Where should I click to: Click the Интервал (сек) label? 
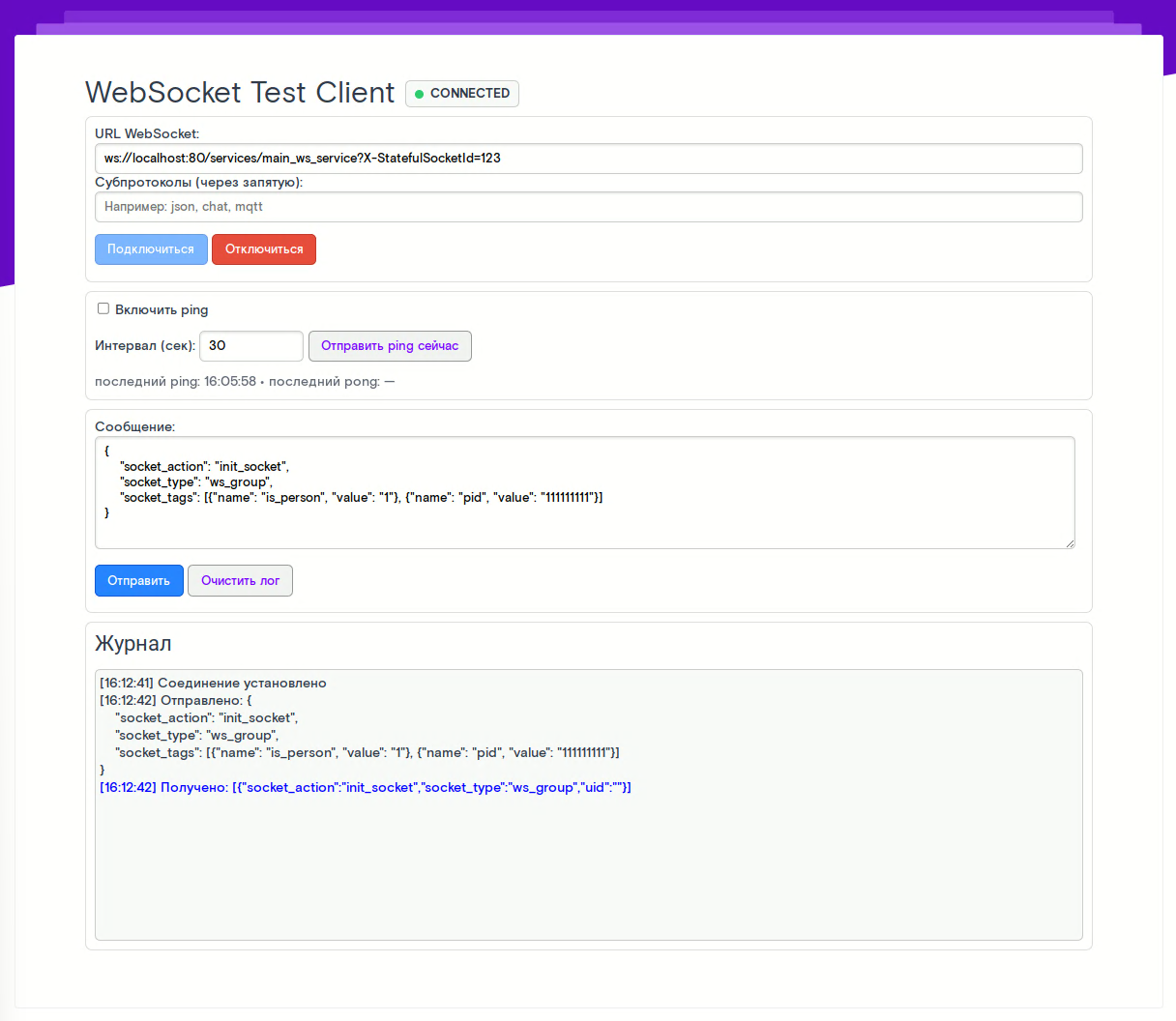145,346
